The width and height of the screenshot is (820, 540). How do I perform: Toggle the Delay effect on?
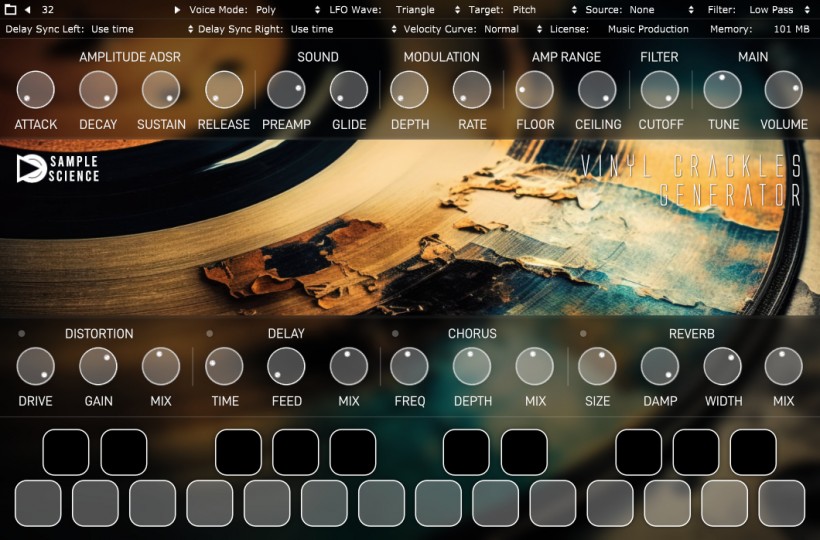[x=210, y=333]
